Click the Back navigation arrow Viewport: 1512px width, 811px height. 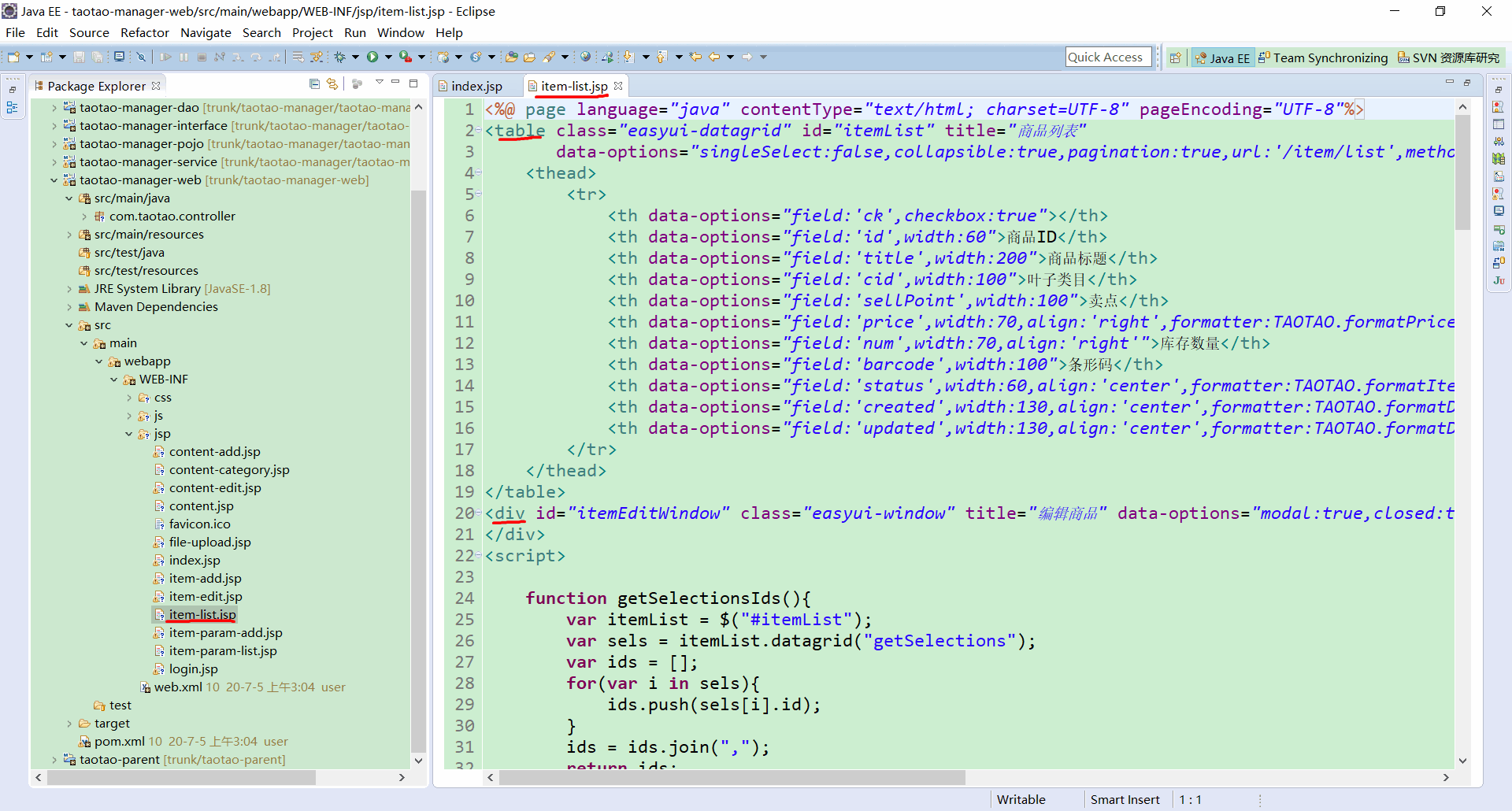tap(714, 57)
